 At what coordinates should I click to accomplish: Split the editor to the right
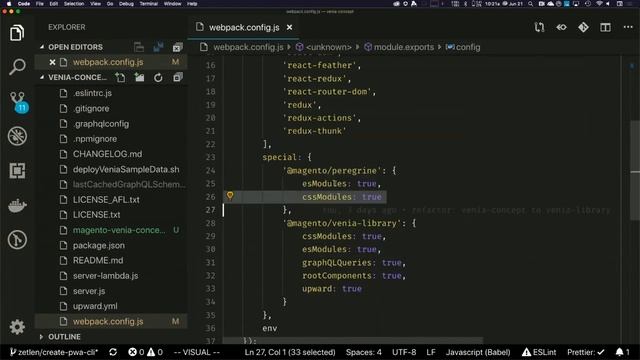pos(605,27)
